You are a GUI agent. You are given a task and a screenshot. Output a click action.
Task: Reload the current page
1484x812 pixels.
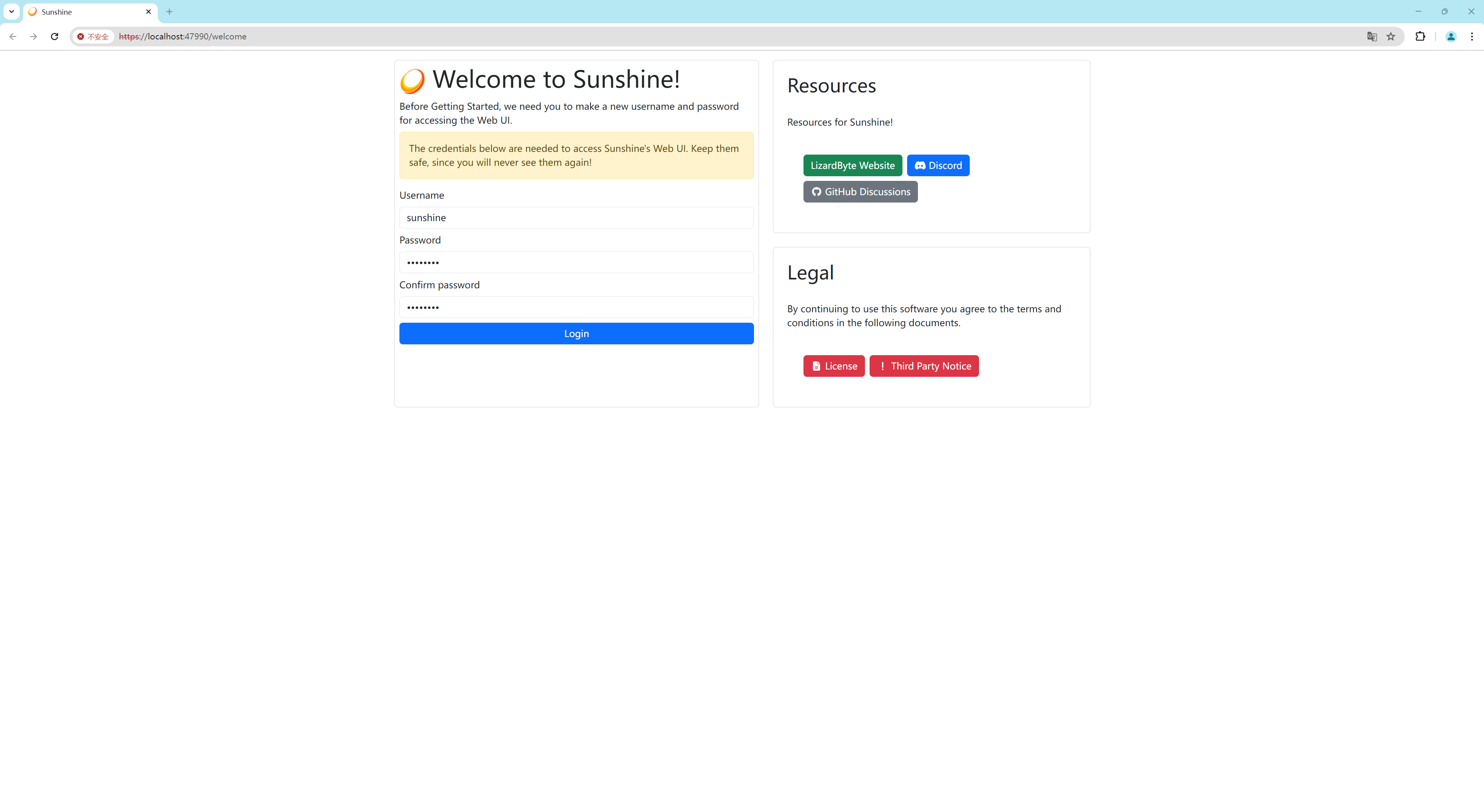[54, 36]
